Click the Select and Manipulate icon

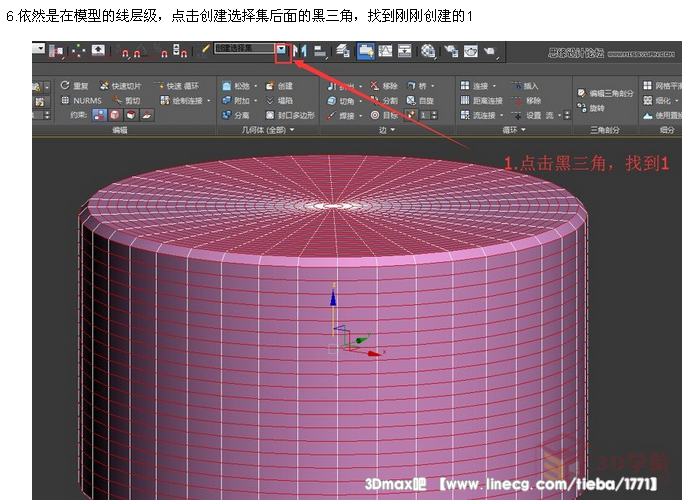coord(78,51)
